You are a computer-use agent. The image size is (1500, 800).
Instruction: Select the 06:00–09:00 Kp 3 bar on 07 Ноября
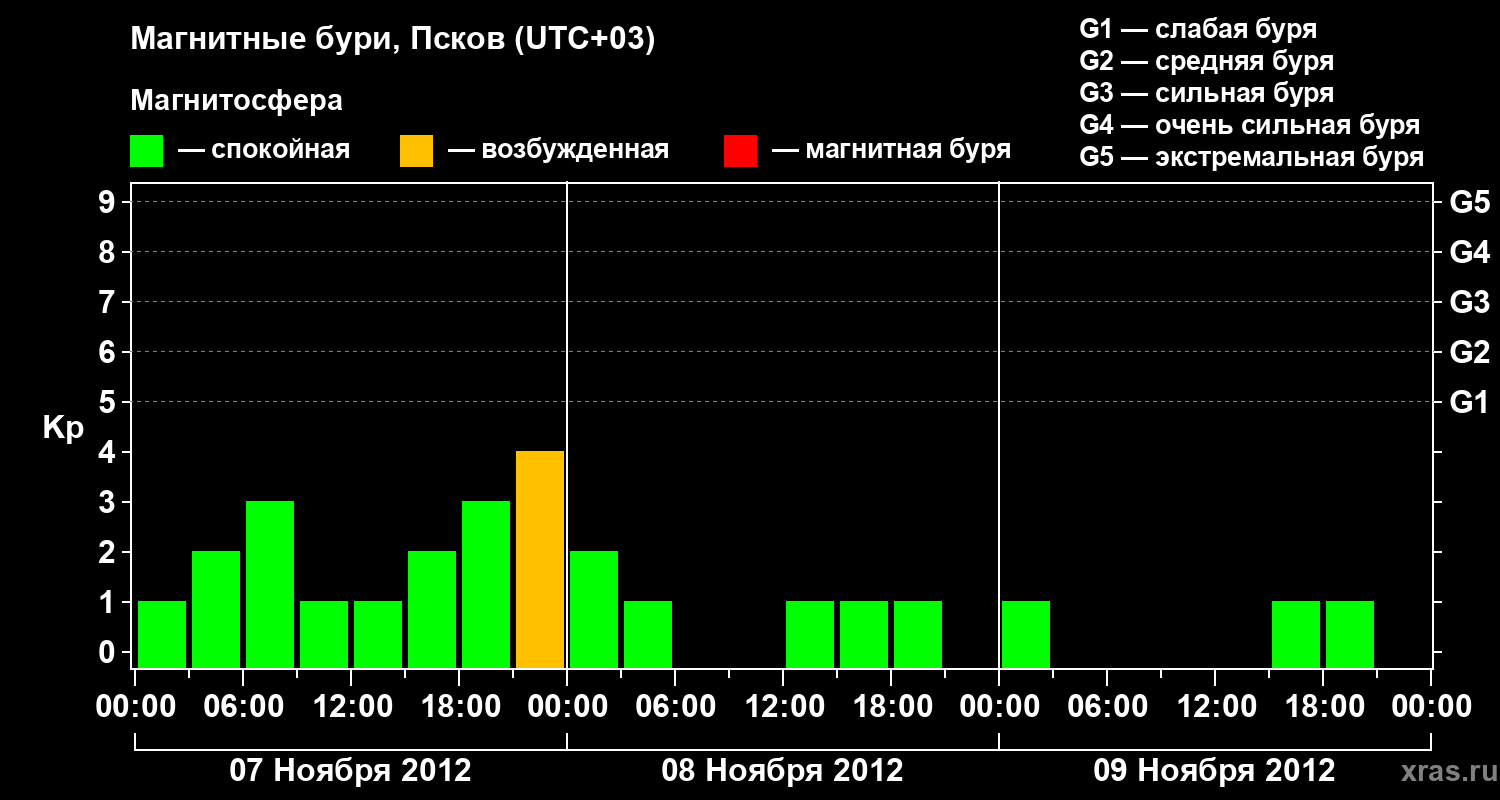point(270,585)
